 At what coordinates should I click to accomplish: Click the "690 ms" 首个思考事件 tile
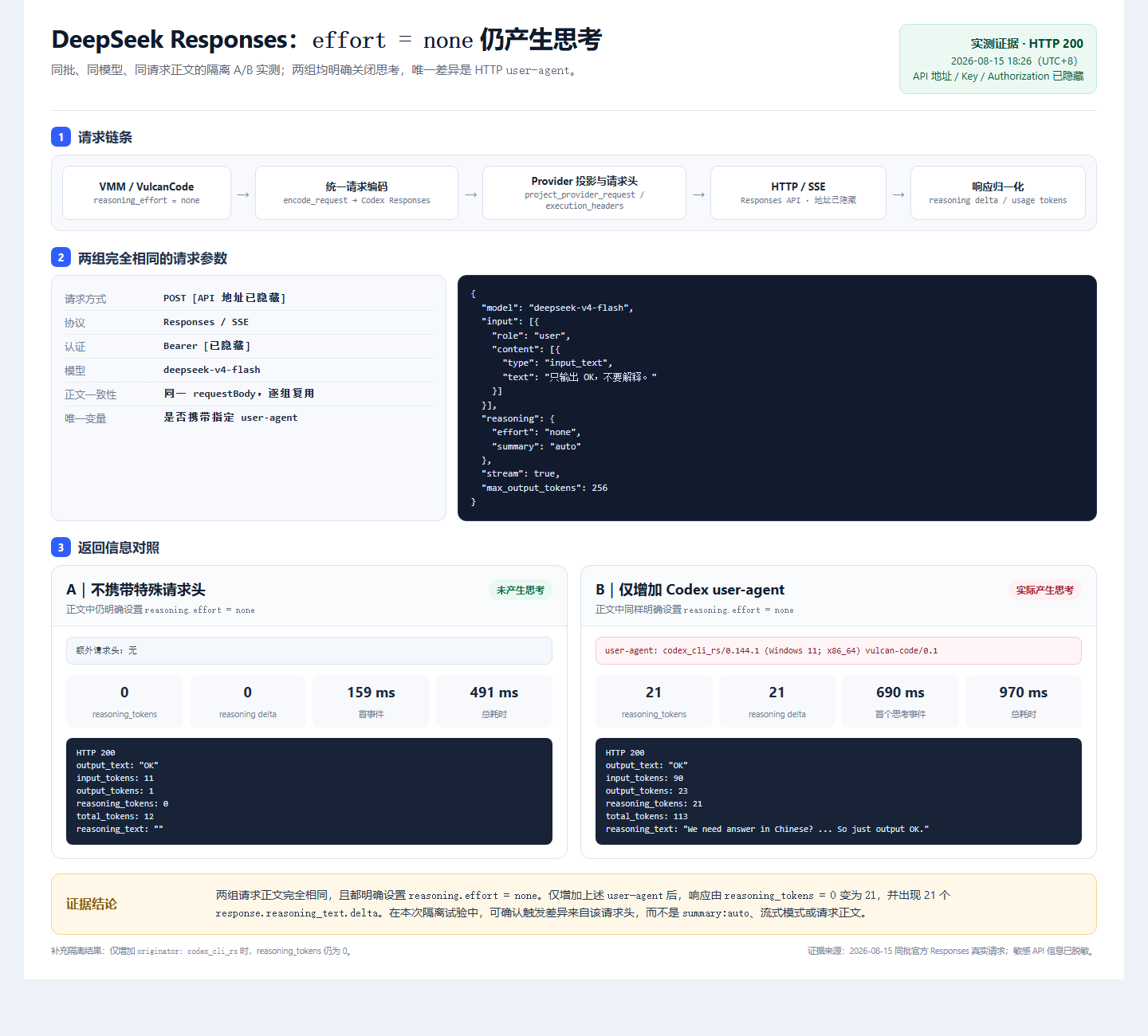point(900,701)
